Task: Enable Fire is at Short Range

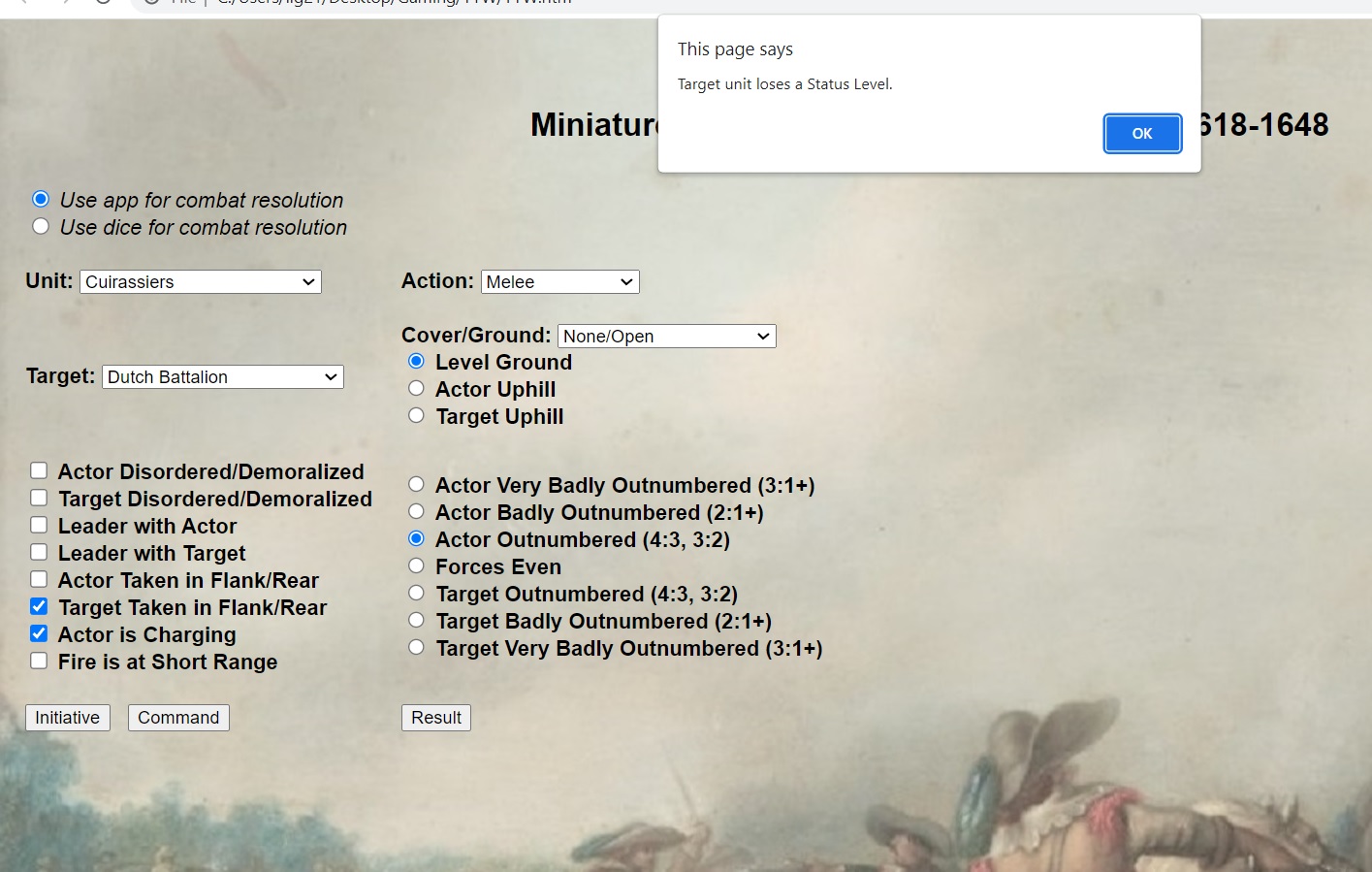Action: 39,661
